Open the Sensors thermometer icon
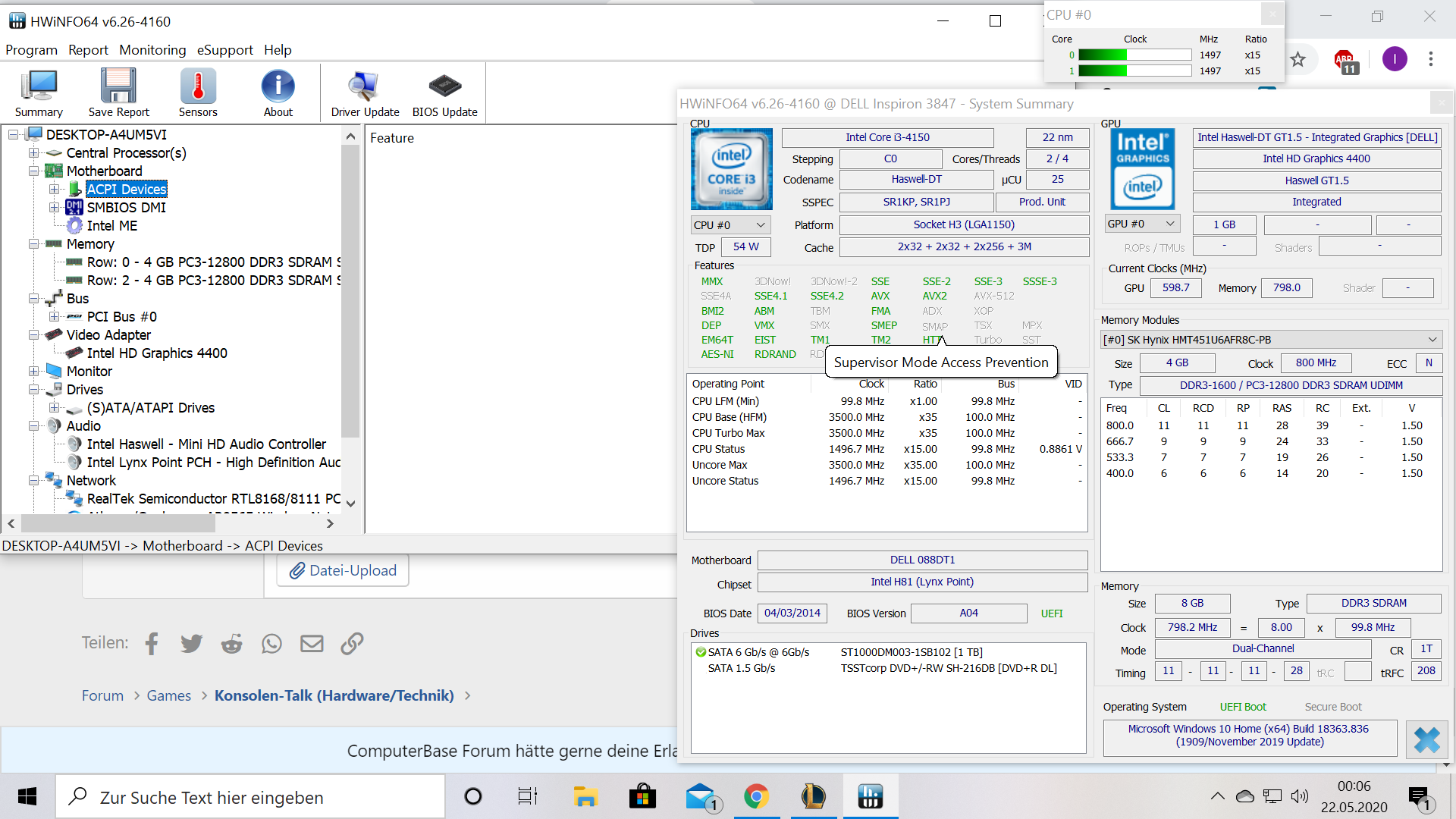 (198, 93)
